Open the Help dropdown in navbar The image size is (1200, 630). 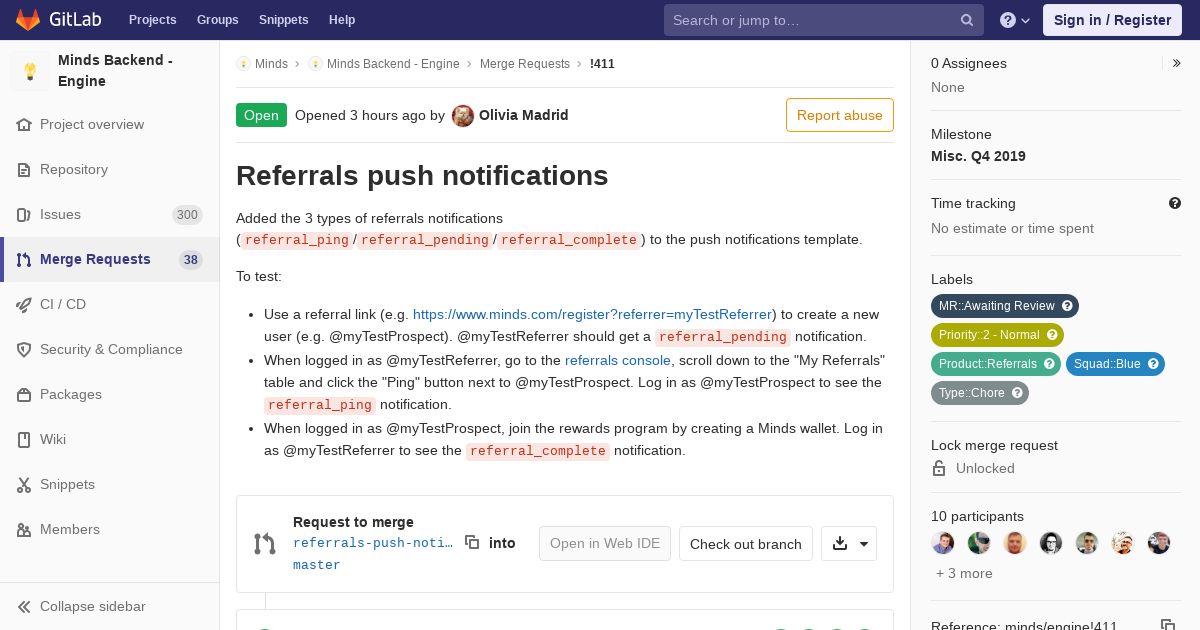pyautogui.click(x=1015, y=20)
